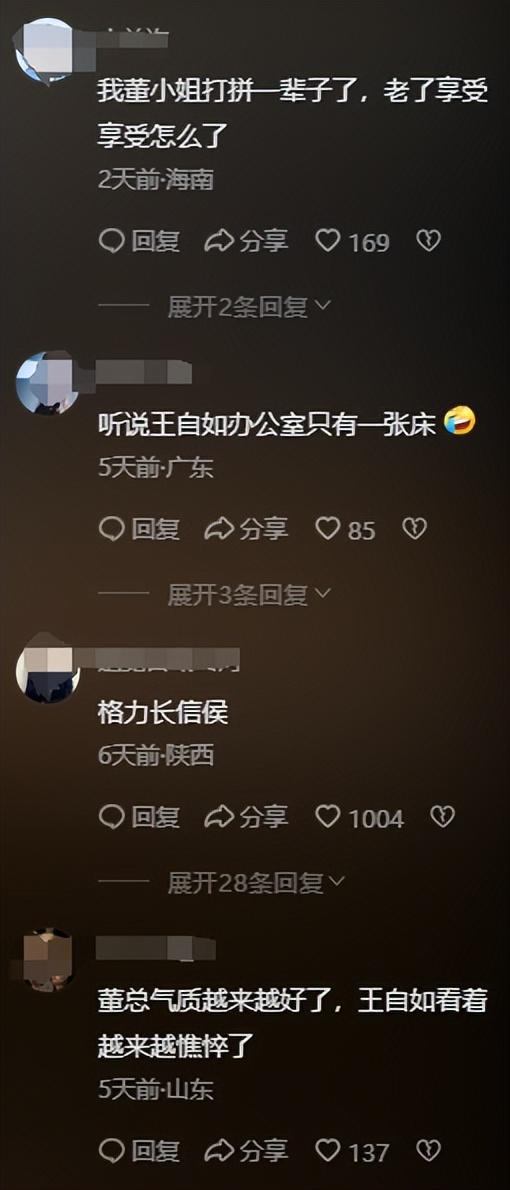Image resolution: width=510 pixels, height=1190 pixels.
Task: Expand 展开28条回复 replies
Action: tap(256, 883)
